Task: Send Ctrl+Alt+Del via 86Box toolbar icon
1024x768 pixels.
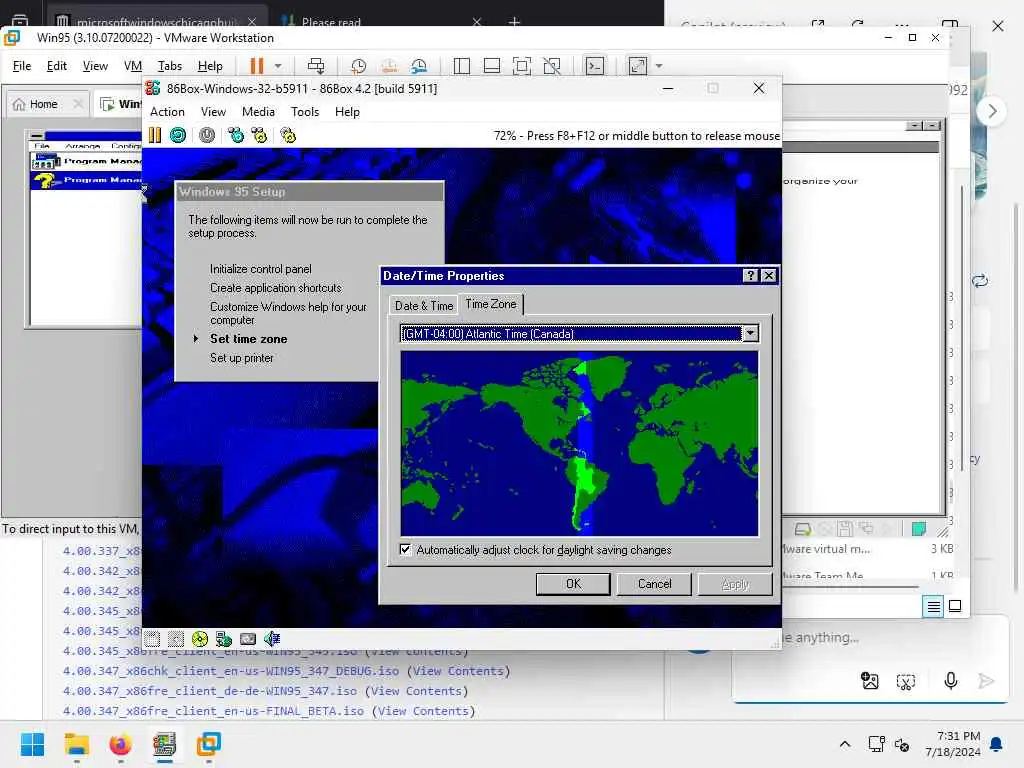Action: [236, 135]
